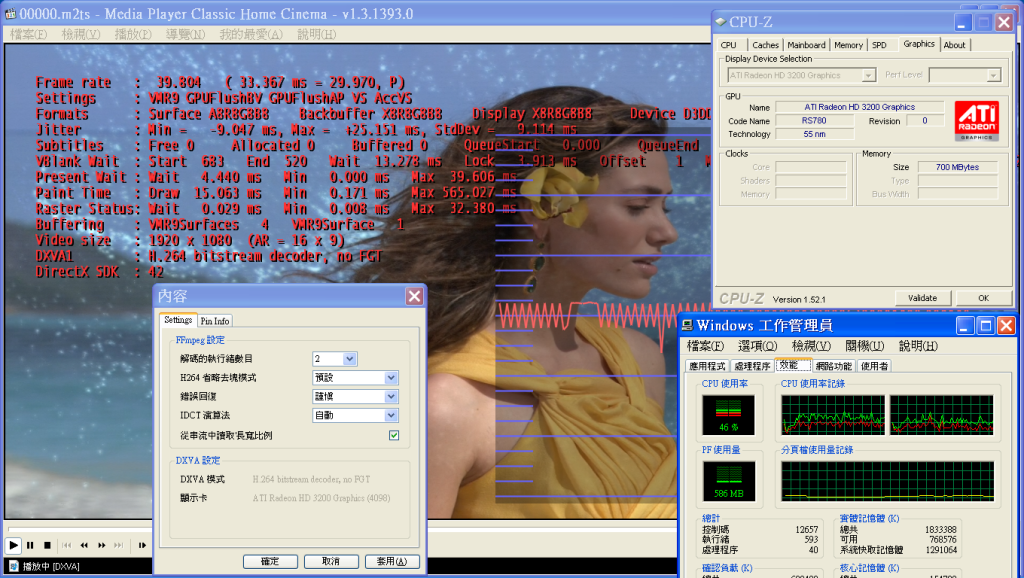Pause the video playback
1024x578 pixels.
click(30, 545)
